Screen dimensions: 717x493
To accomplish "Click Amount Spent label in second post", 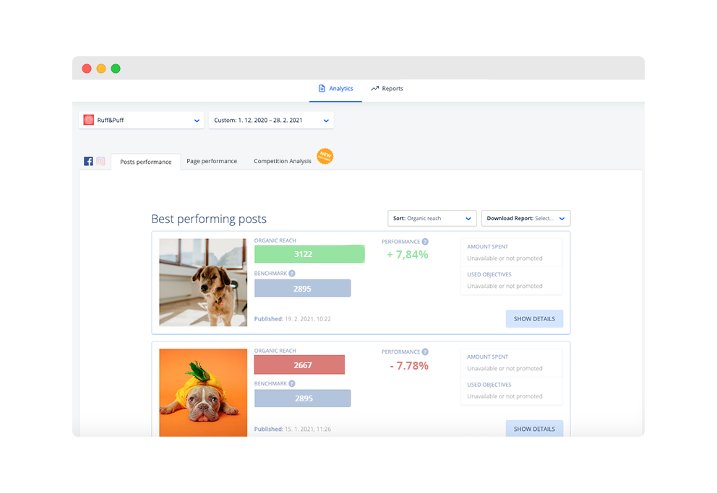I will point(487,357).
